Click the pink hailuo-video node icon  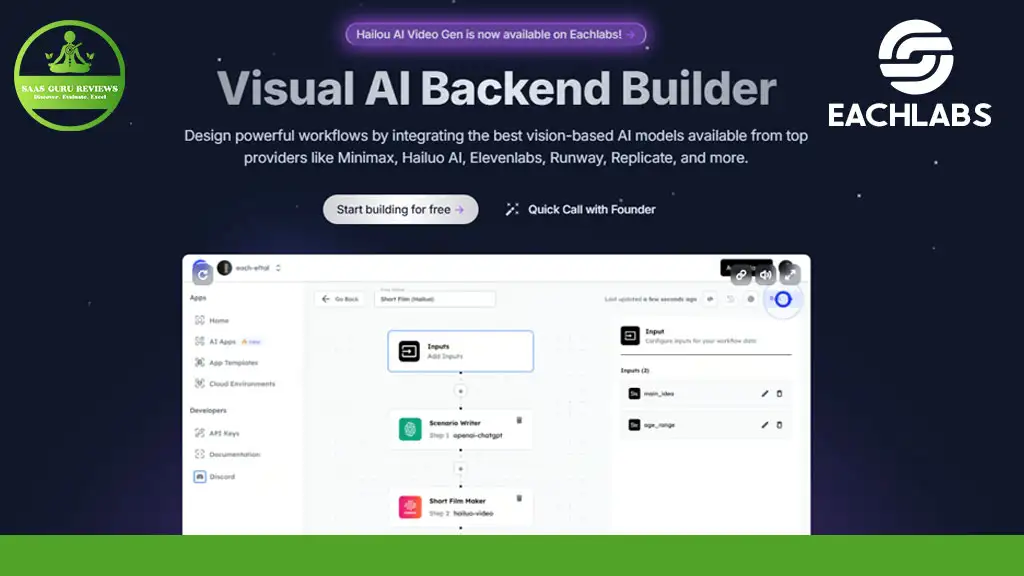[x=410, y=507]
